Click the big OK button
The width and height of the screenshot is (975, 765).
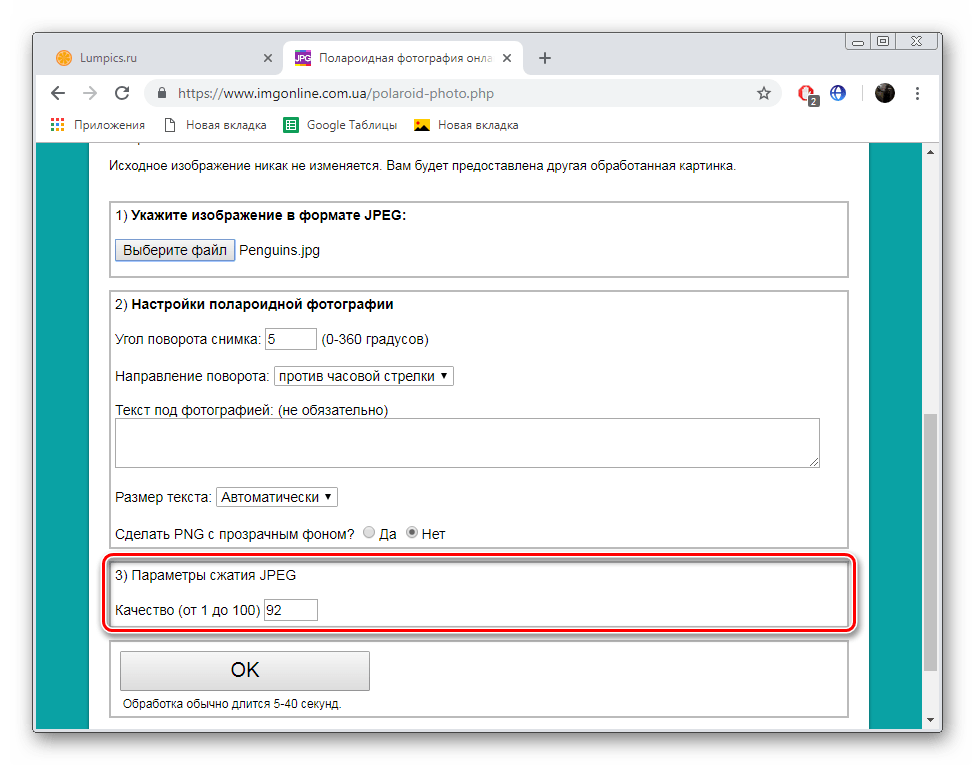tap(245, 670)
